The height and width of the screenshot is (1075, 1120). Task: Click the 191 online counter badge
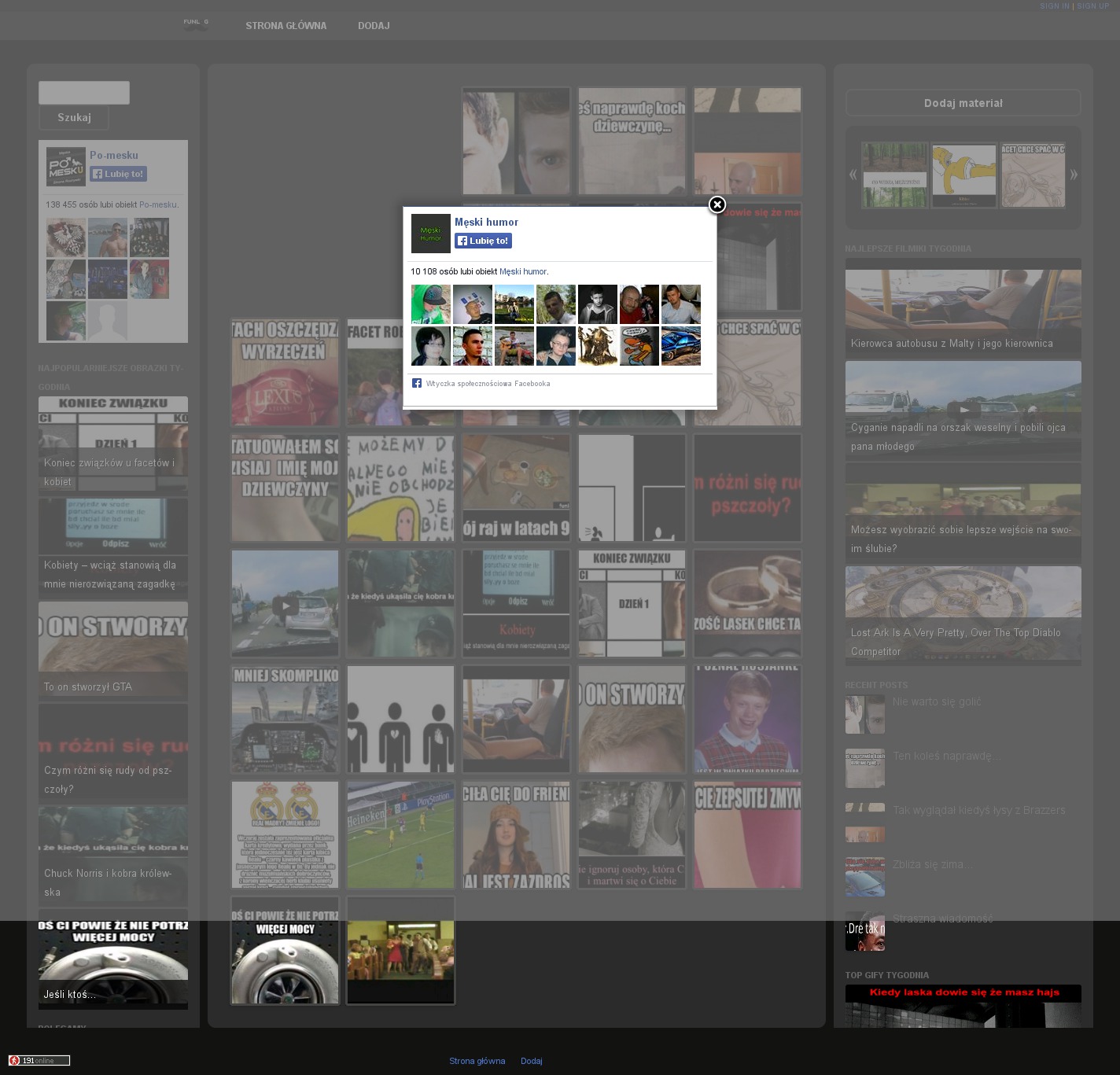pyautogui.click(x=39, y=1060)
